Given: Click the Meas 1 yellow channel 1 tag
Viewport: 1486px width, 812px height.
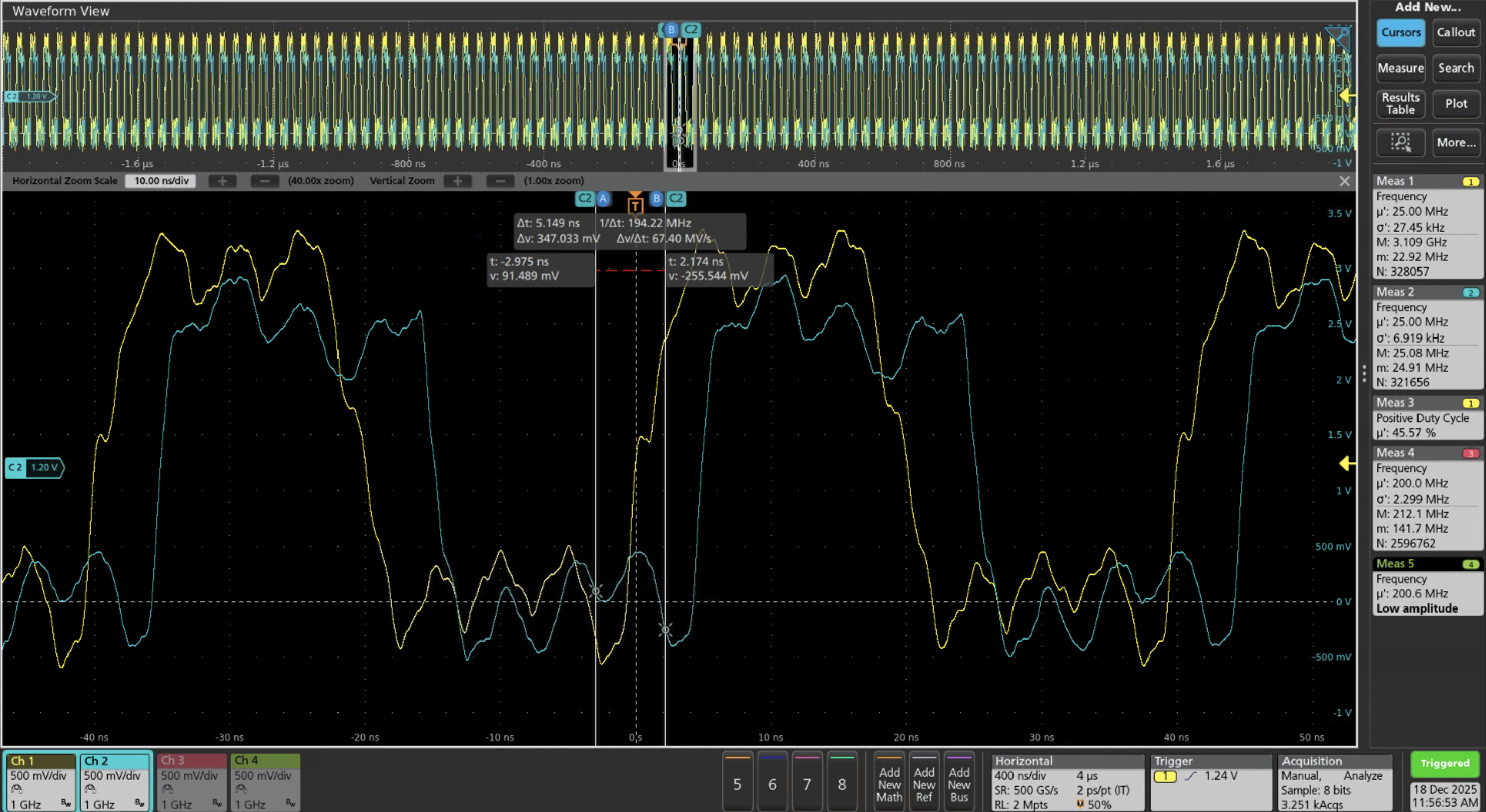Looking at the screenshot, I should tap(1471, 182).
